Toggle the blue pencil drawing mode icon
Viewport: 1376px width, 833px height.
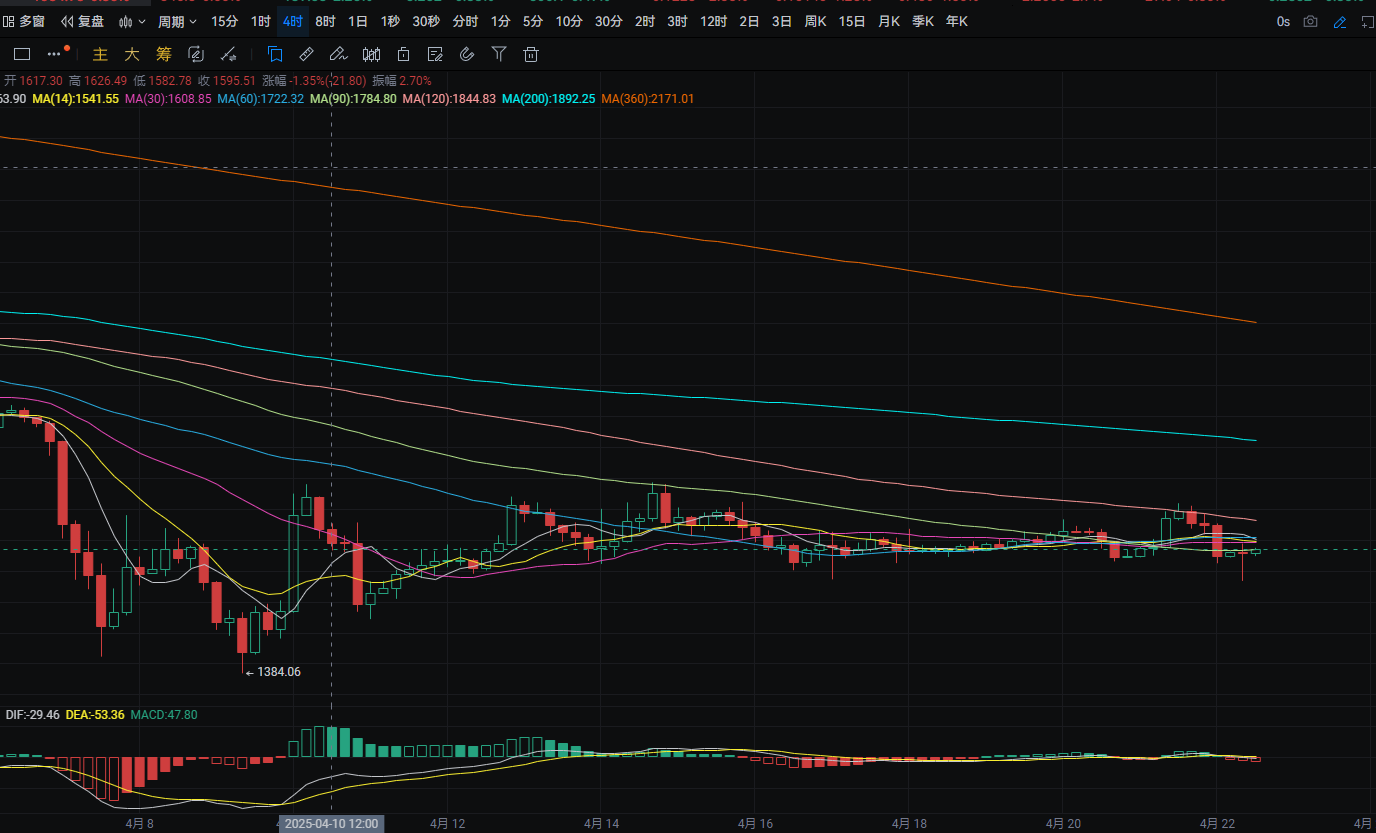[1340, 21]
